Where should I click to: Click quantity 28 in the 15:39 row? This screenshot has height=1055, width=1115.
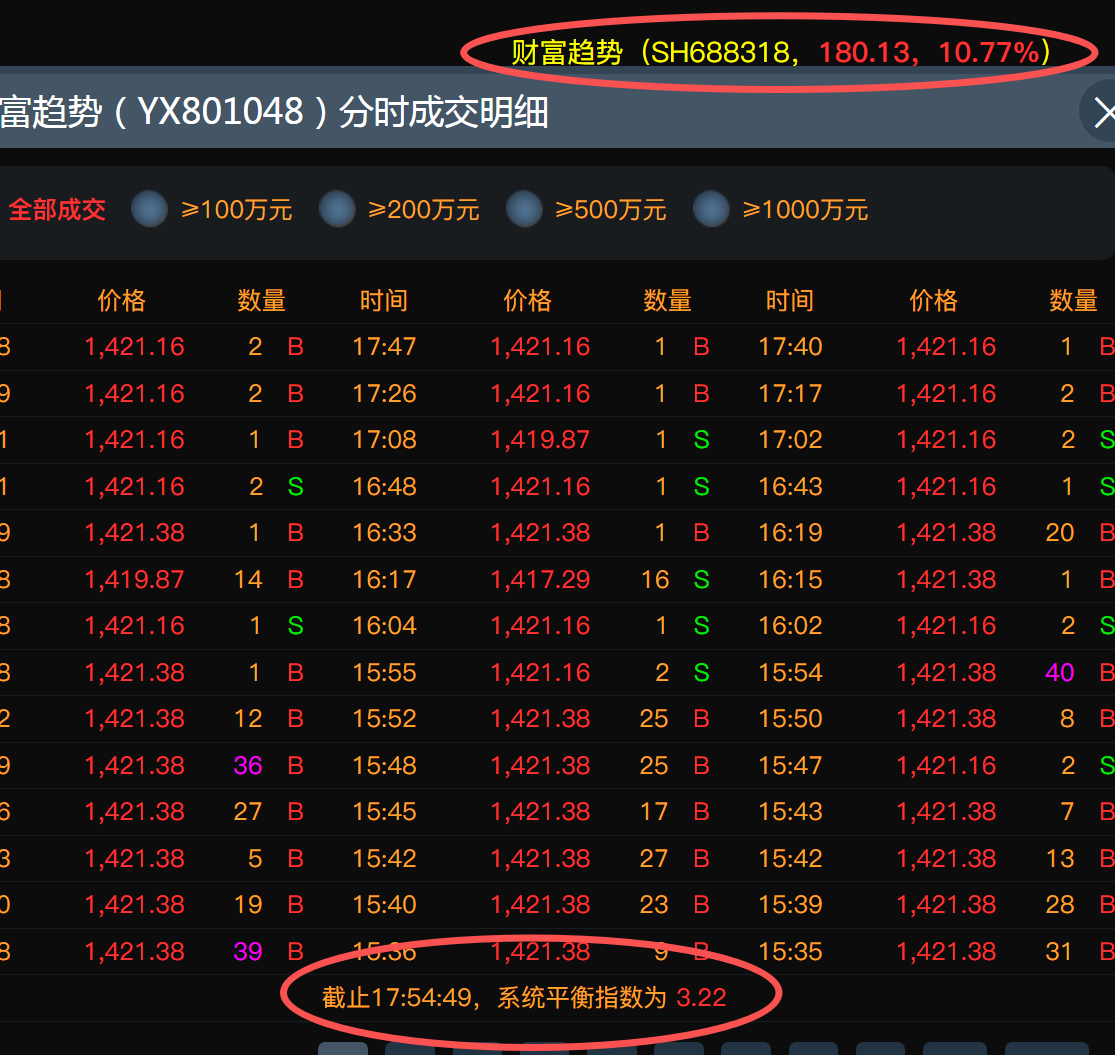click(1060, 904)
